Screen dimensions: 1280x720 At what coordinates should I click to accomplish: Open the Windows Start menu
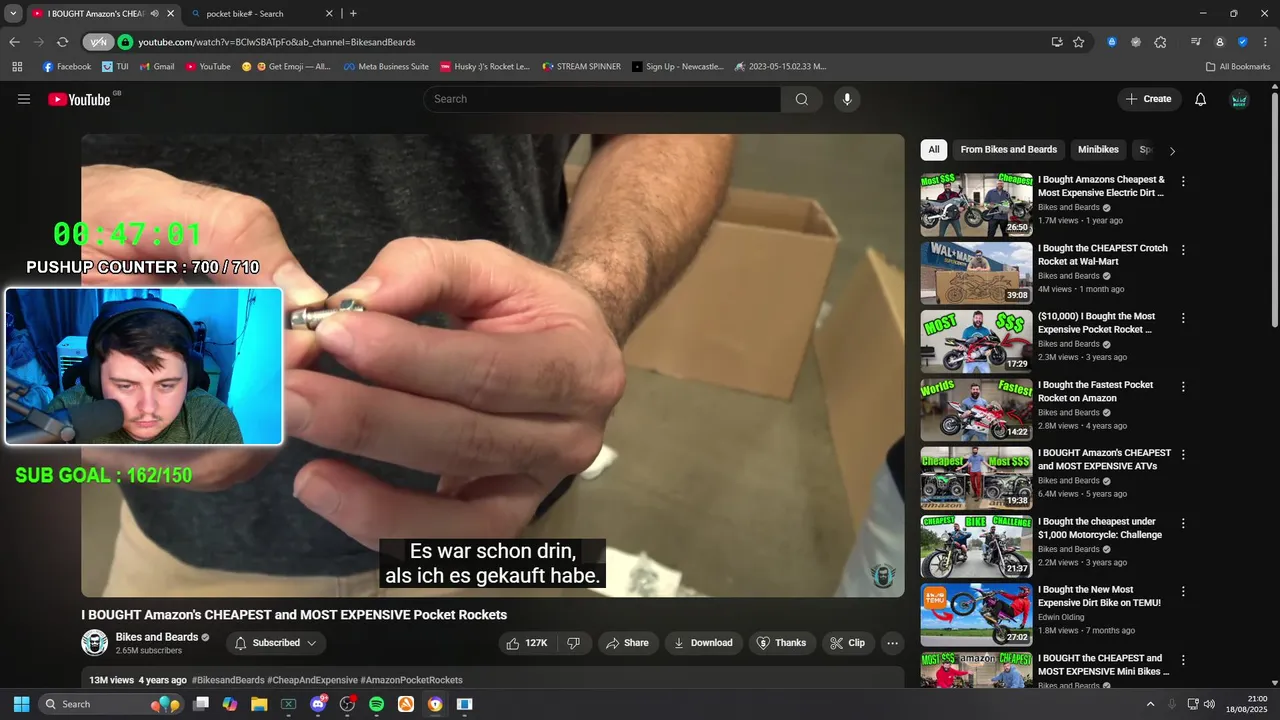(21, 704)
